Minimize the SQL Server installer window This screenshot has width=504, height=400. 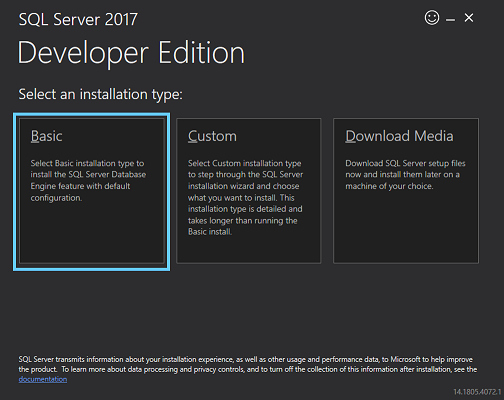click(450, 20)
